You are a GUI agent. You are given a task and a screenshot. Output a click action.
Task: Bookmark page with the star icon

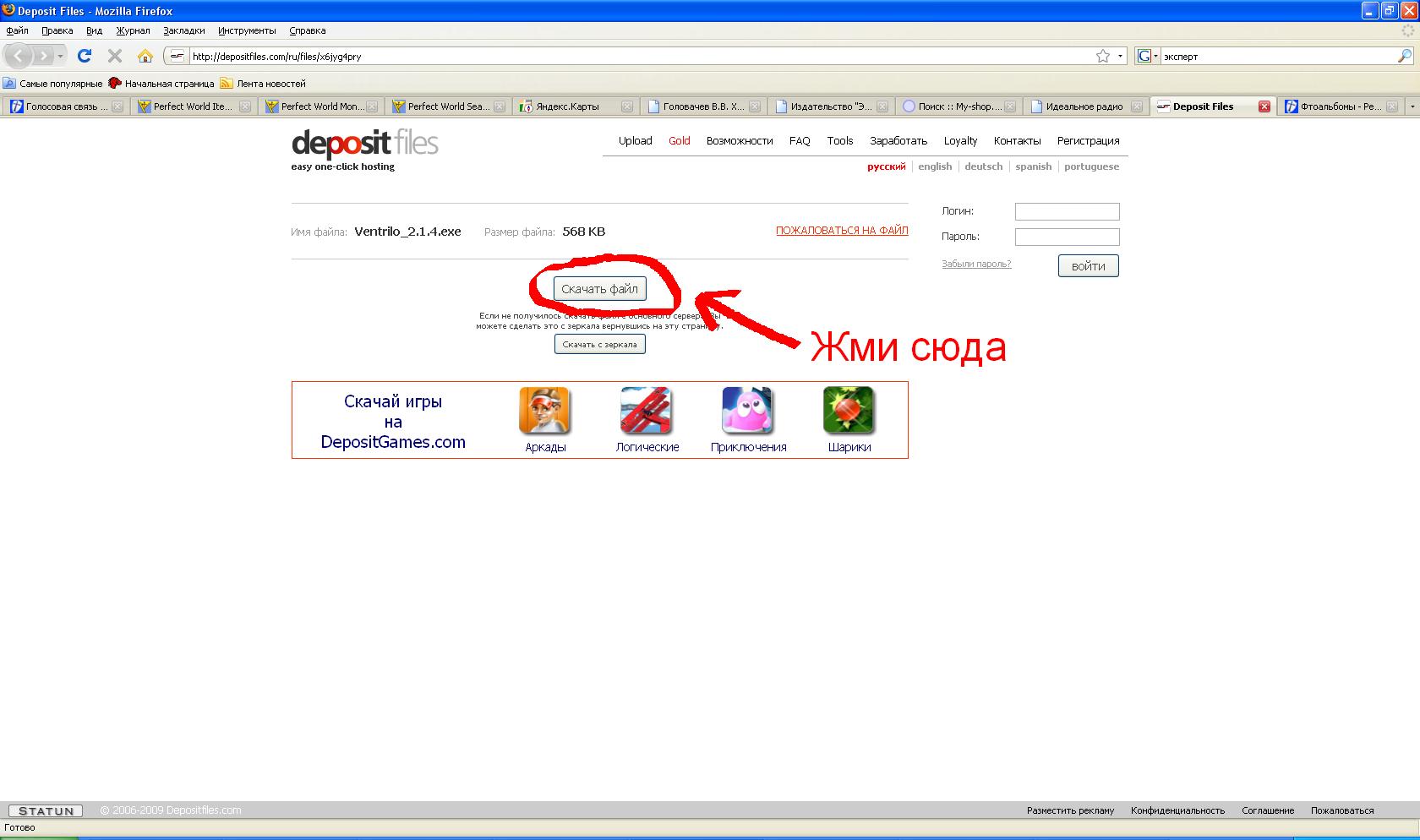pyautogui.click(x=1103, y=56)
